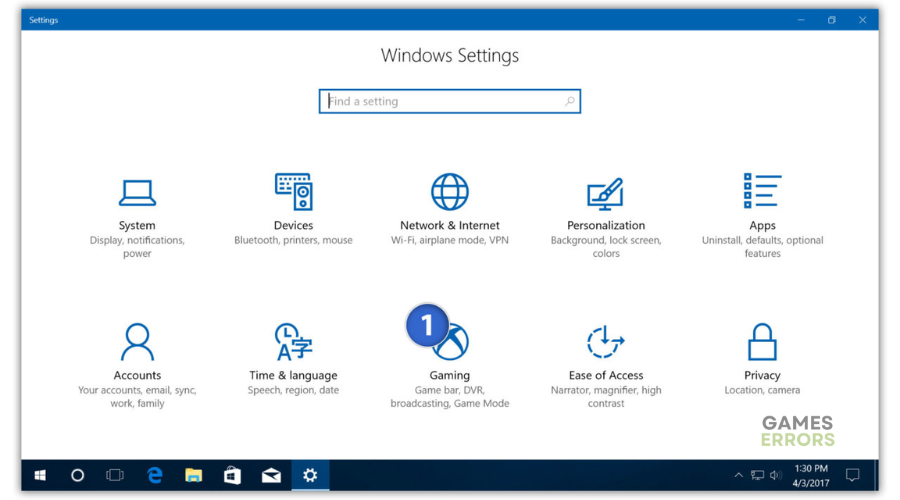The height and width of the screenshot is (500, 900).
Task: Minimize the Settings window
Action: click(x=801, y=20)
